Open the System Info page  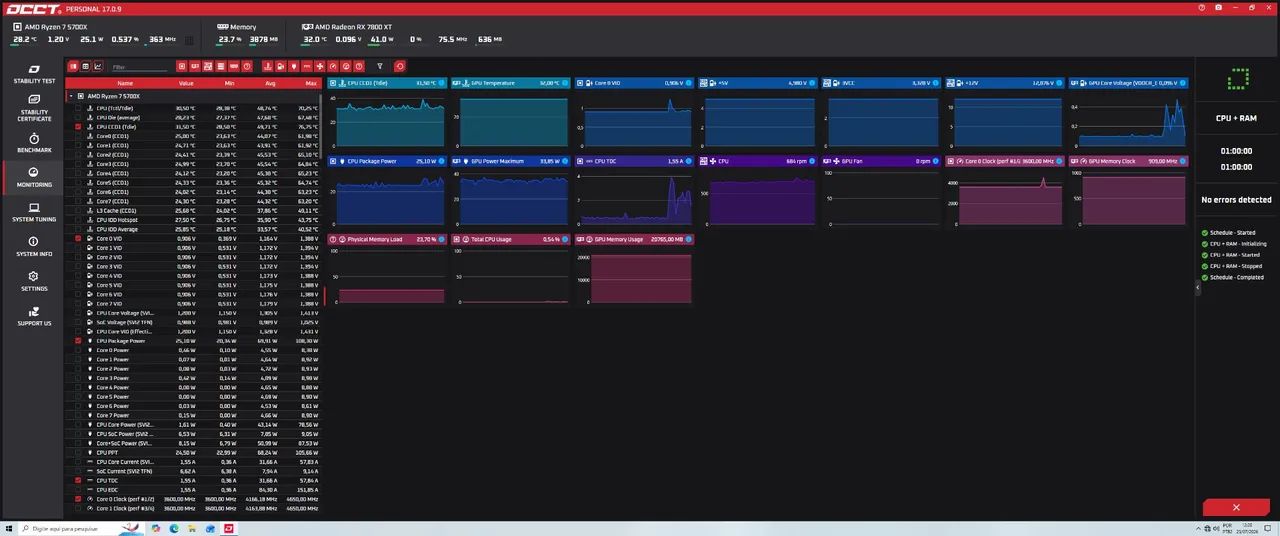tap(34, 246)
